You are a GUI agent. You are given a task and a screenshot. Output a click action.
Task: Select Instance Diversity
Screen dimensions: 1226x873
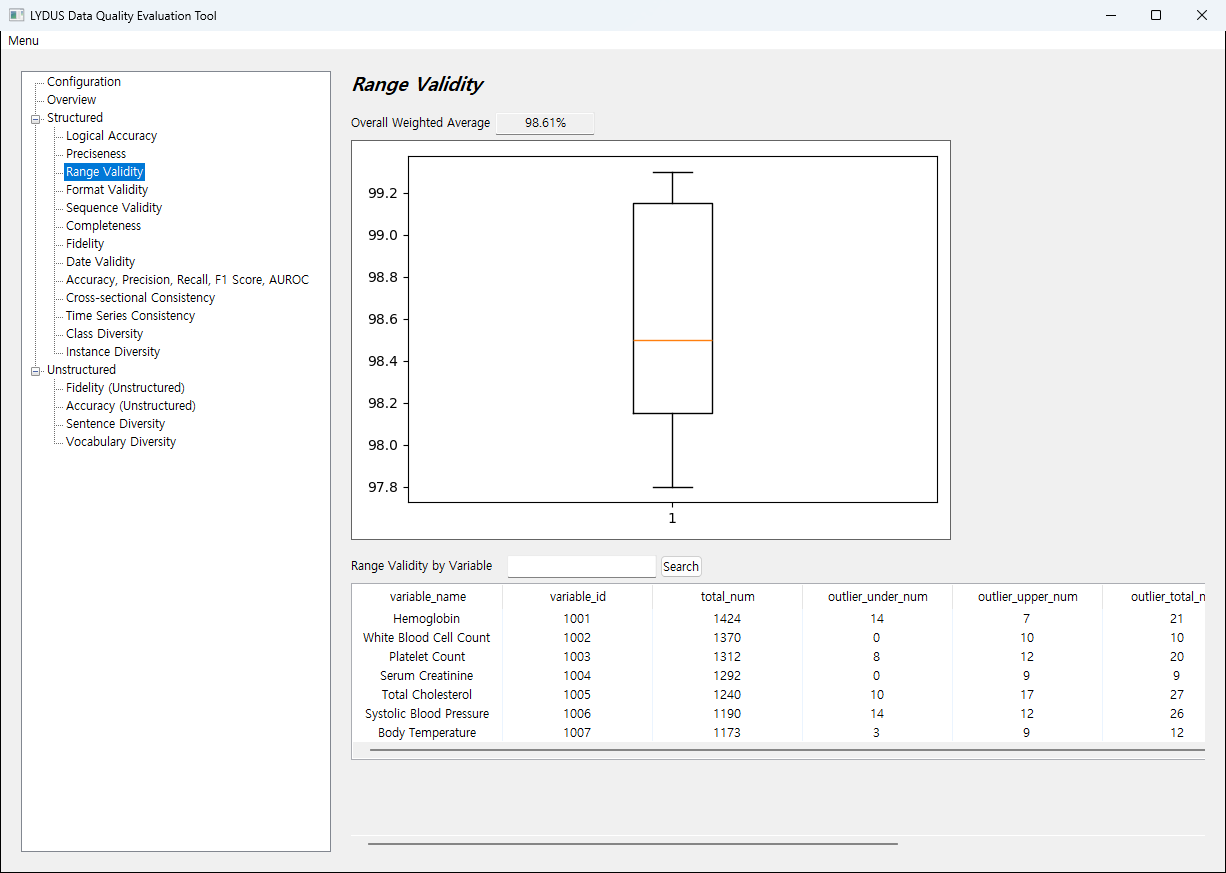tap(113, 352)
